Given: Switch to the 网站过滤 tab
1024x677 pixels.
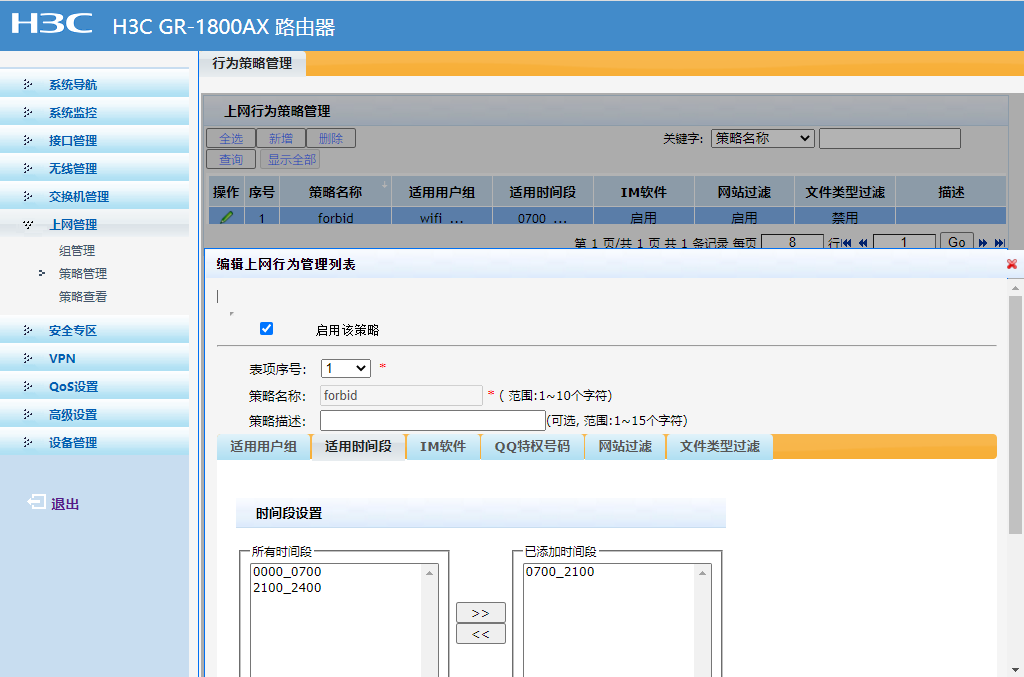Looking at the screenshot, I should [625, 447].
